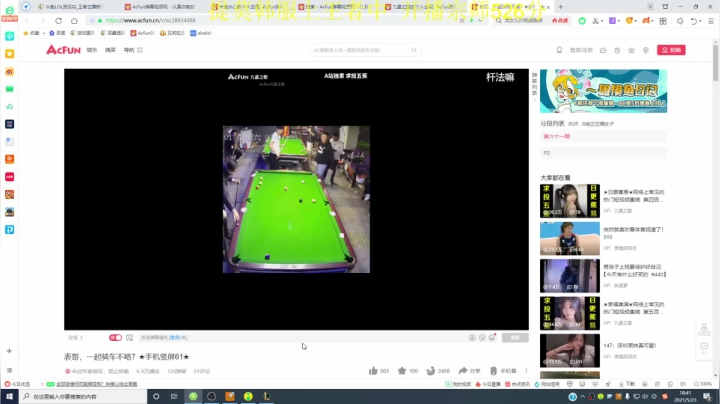Click the AcFun search box

pos(366,50)
